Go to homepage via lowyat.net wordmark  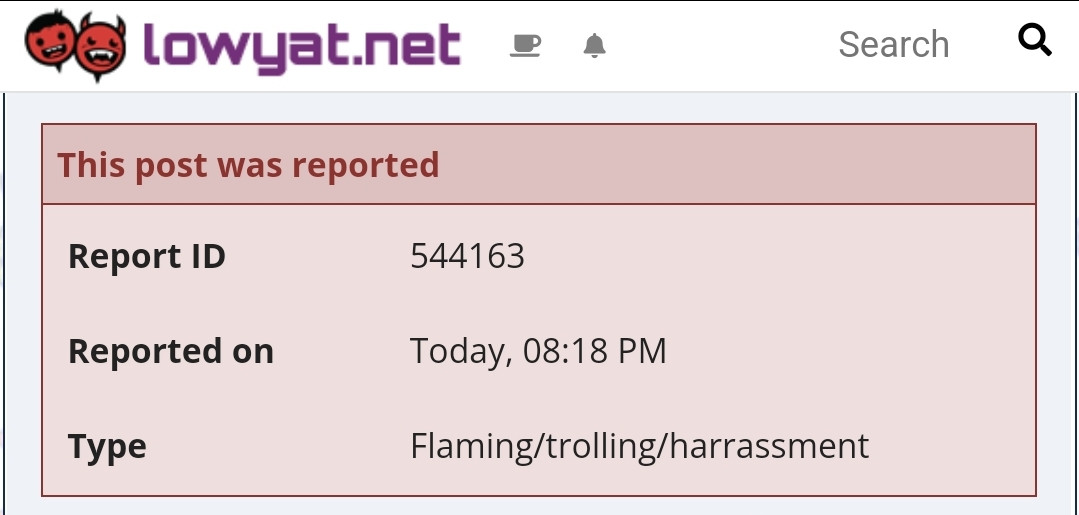(301, 45)
